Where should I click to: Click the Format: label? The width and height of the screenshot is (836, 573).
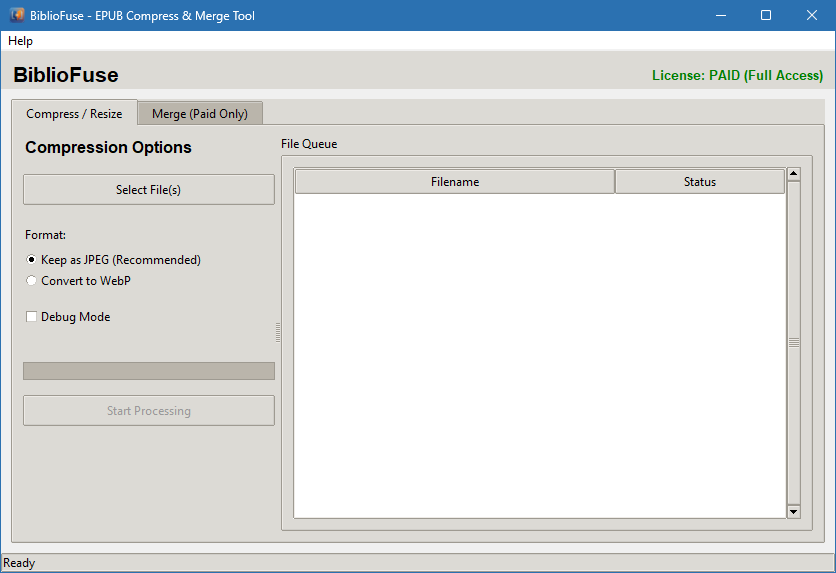pos(45,235)
